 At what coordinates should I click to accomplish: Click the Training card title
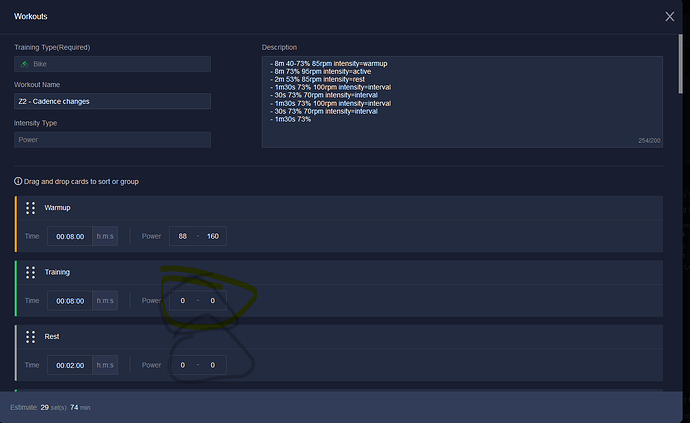[x=57, y=272]
